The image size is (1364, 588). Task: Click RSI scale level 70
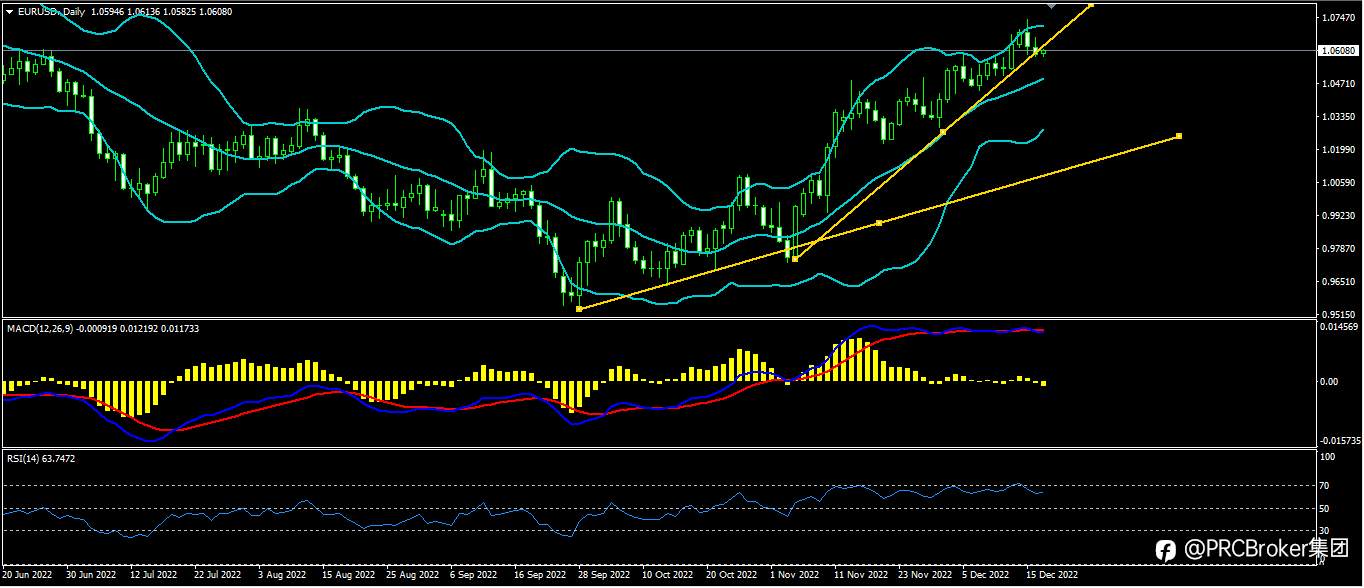tap(1325, 486)
